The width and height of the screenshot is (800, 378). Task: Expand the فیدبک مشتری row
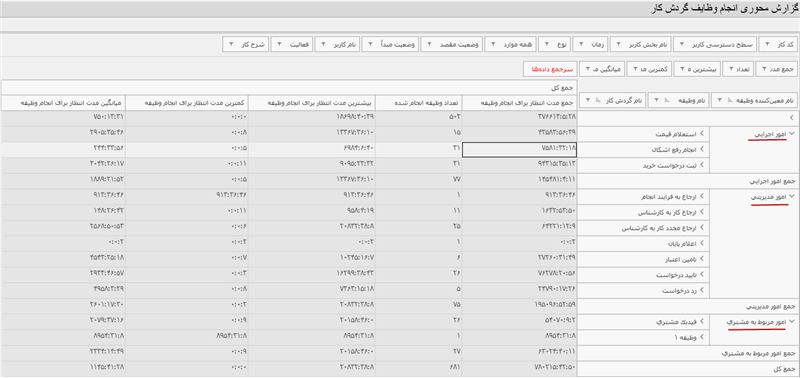(x=702, y=322)
